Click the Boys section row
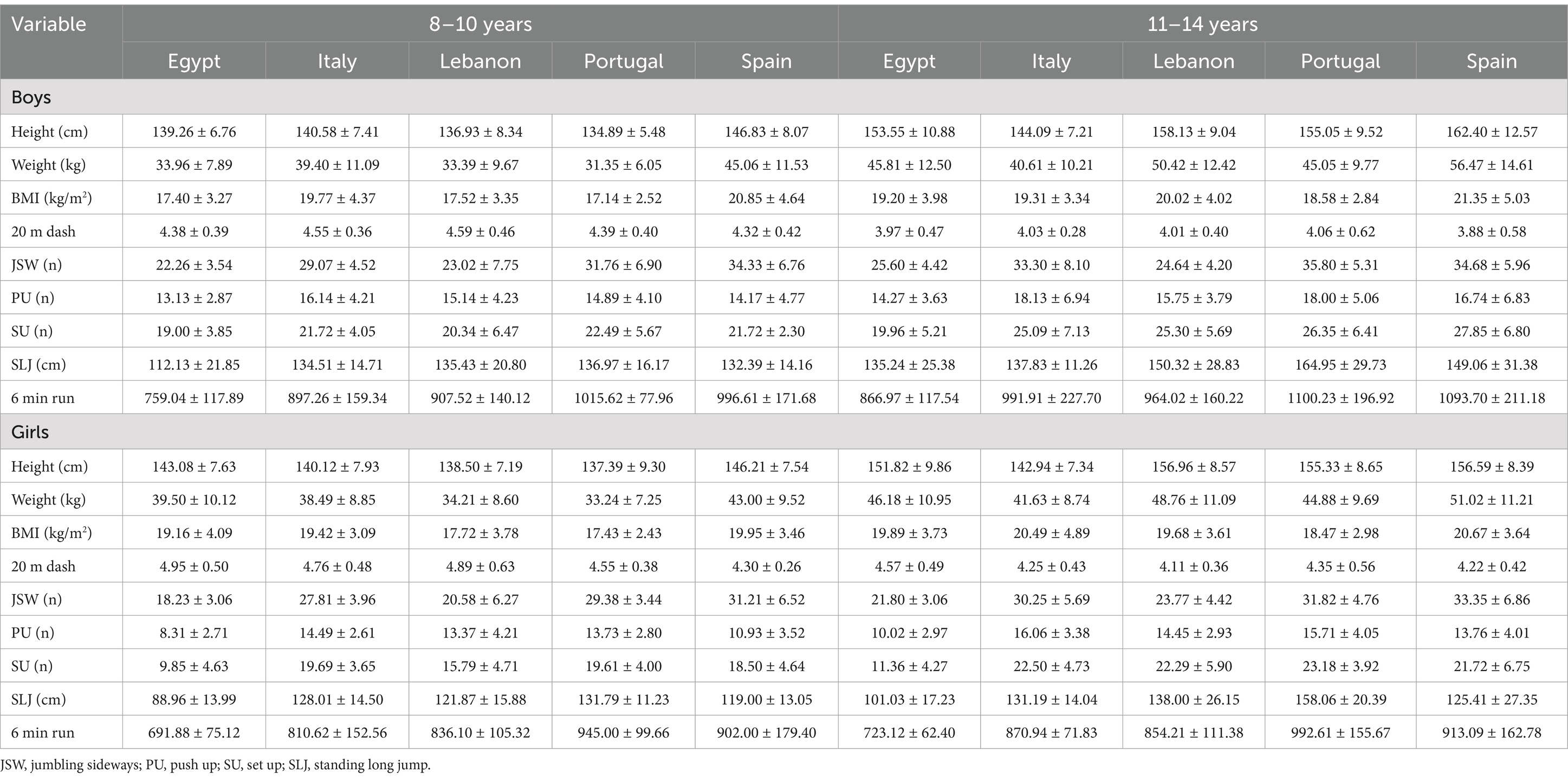1568x779 pixels. pos(784,97)
